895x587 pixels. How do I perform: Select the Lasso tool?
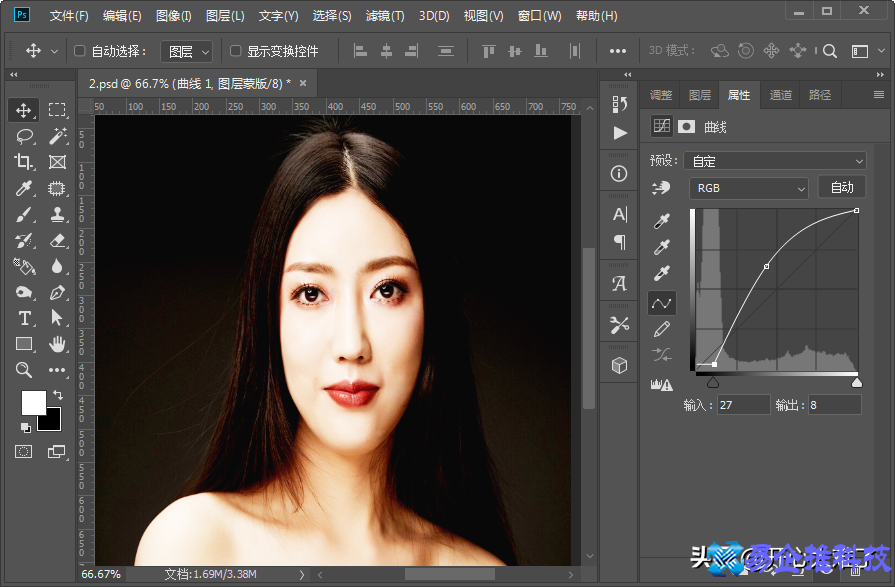(25, 136)
